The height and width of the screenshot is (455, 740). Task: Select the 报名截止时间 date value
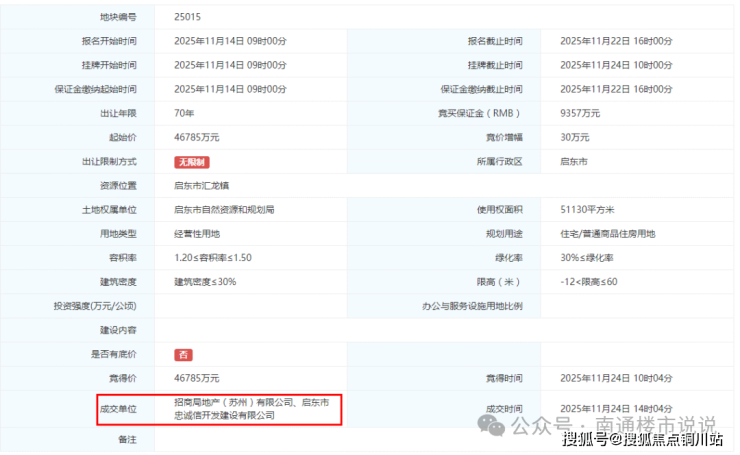point(616,41)
